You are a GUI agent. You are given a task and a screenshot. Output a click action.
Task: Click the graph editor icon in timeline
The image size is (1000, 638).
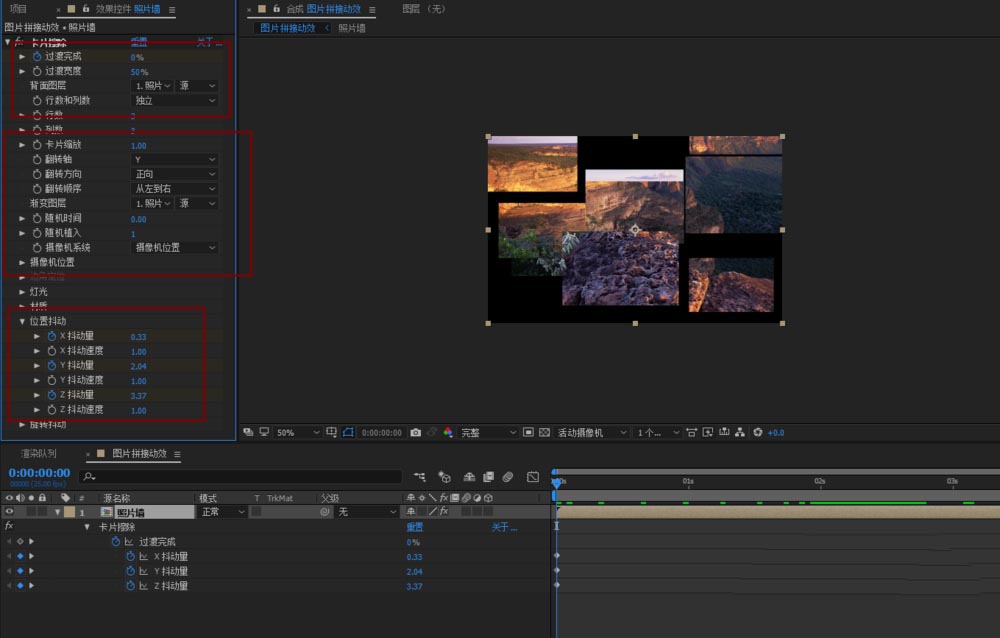point(533,477)
